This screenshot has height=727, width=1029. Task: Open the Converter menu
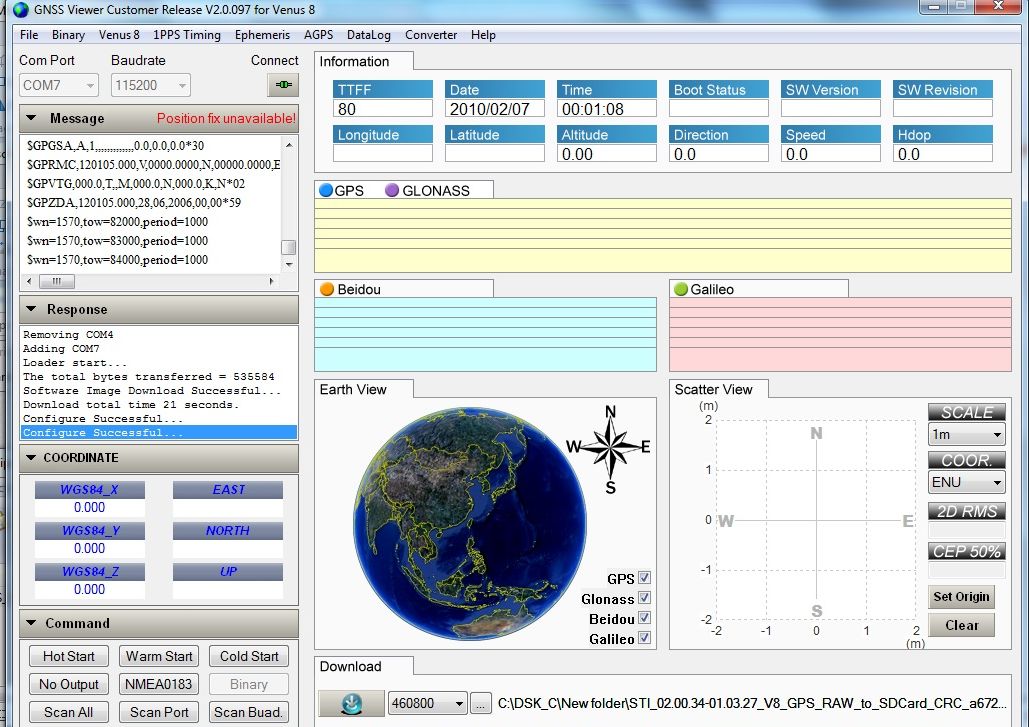430,35
